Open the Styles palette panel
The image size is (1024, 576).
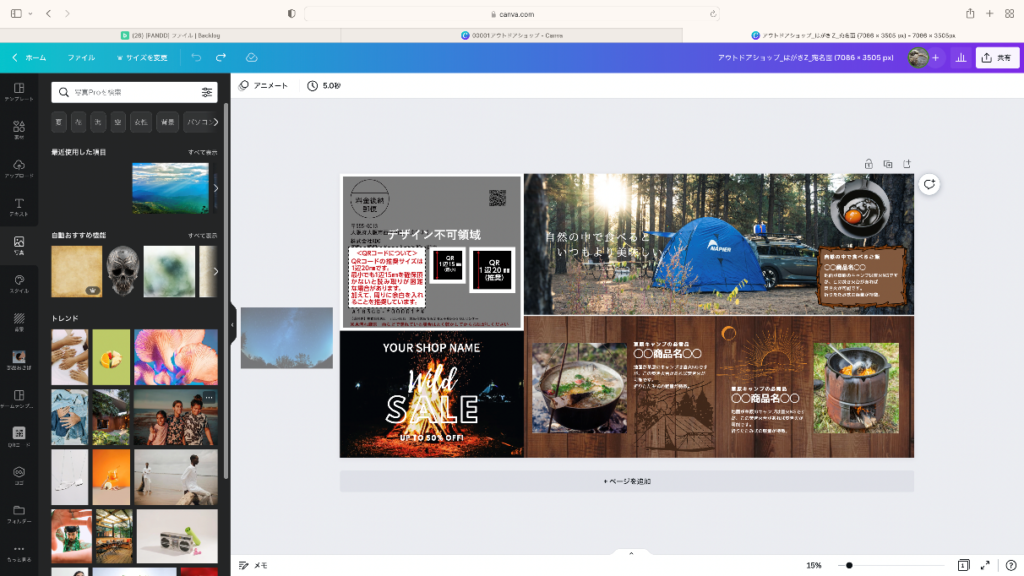tap(19, 283)
